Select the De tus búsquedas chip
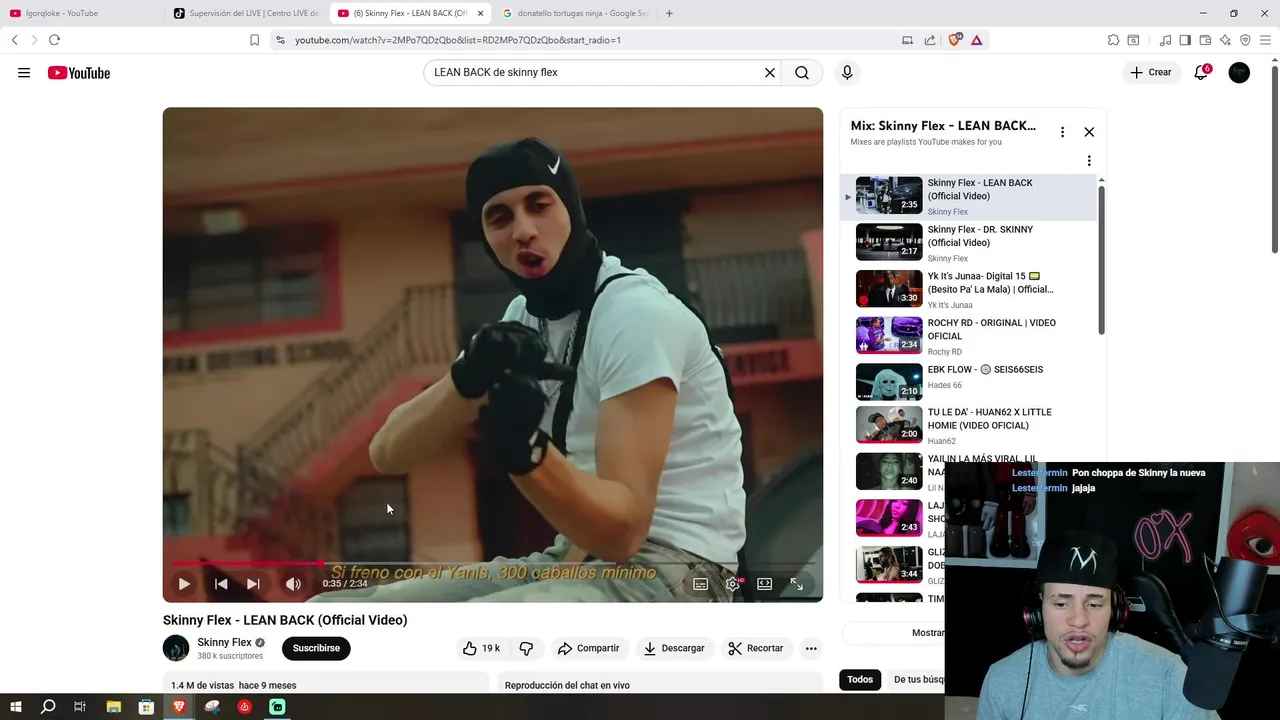The height and width of the screenshot is (720, 1280). click(918, 679)
